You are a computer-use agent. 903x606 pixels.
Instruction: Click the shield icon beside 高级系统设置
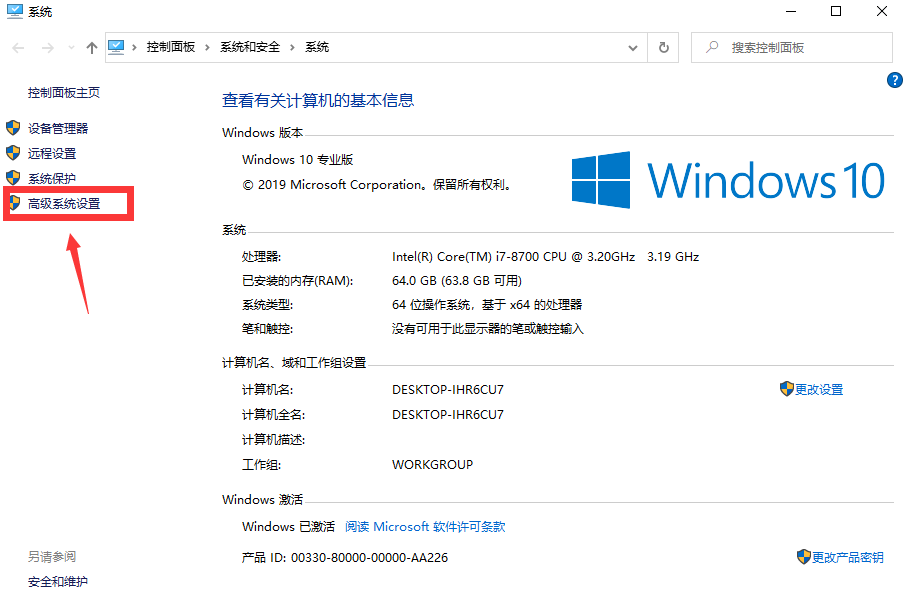coord(15,203)
